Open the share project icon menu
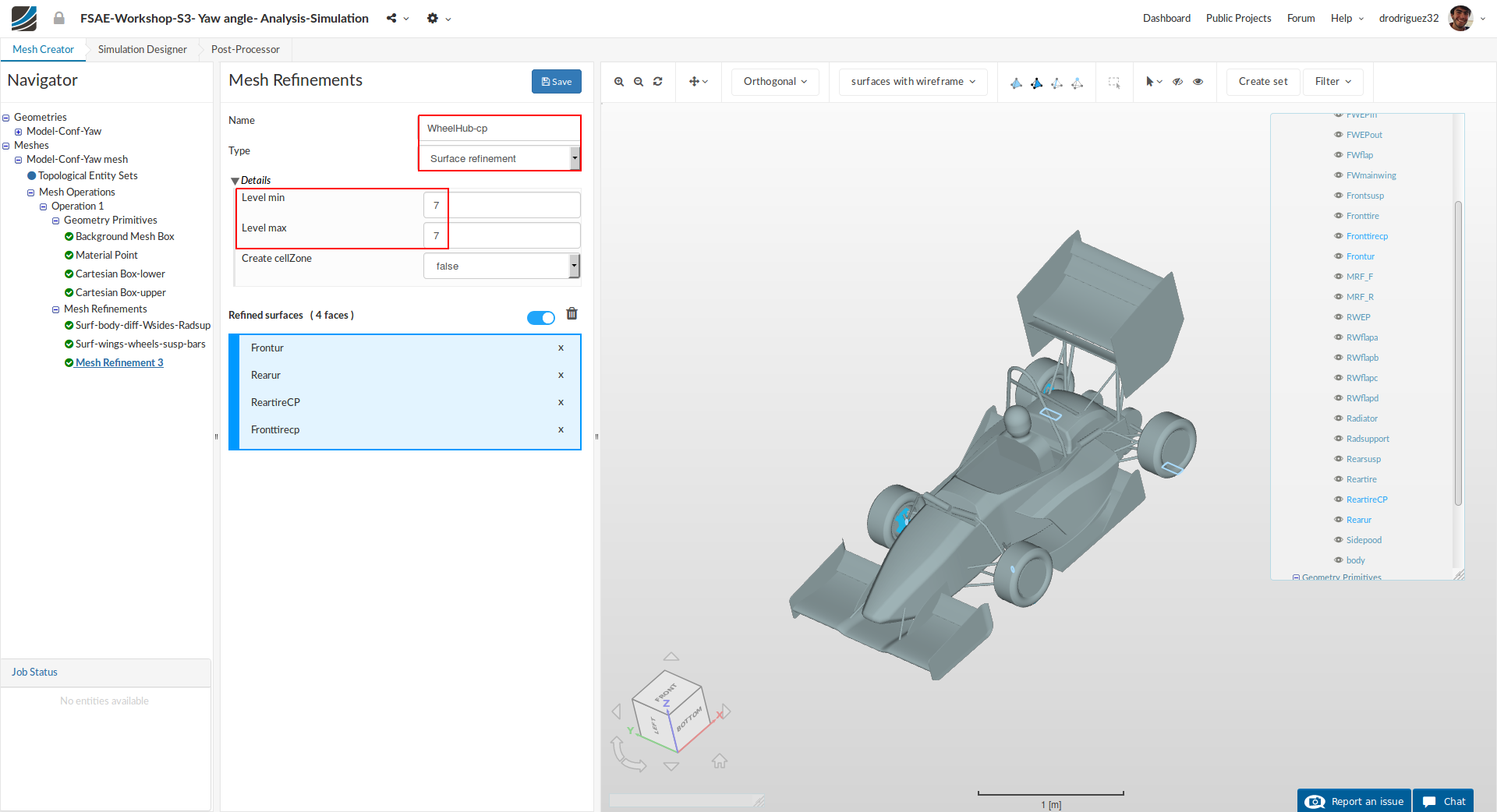This screenshot has width=1497, height=812. [x=391, y=19]
